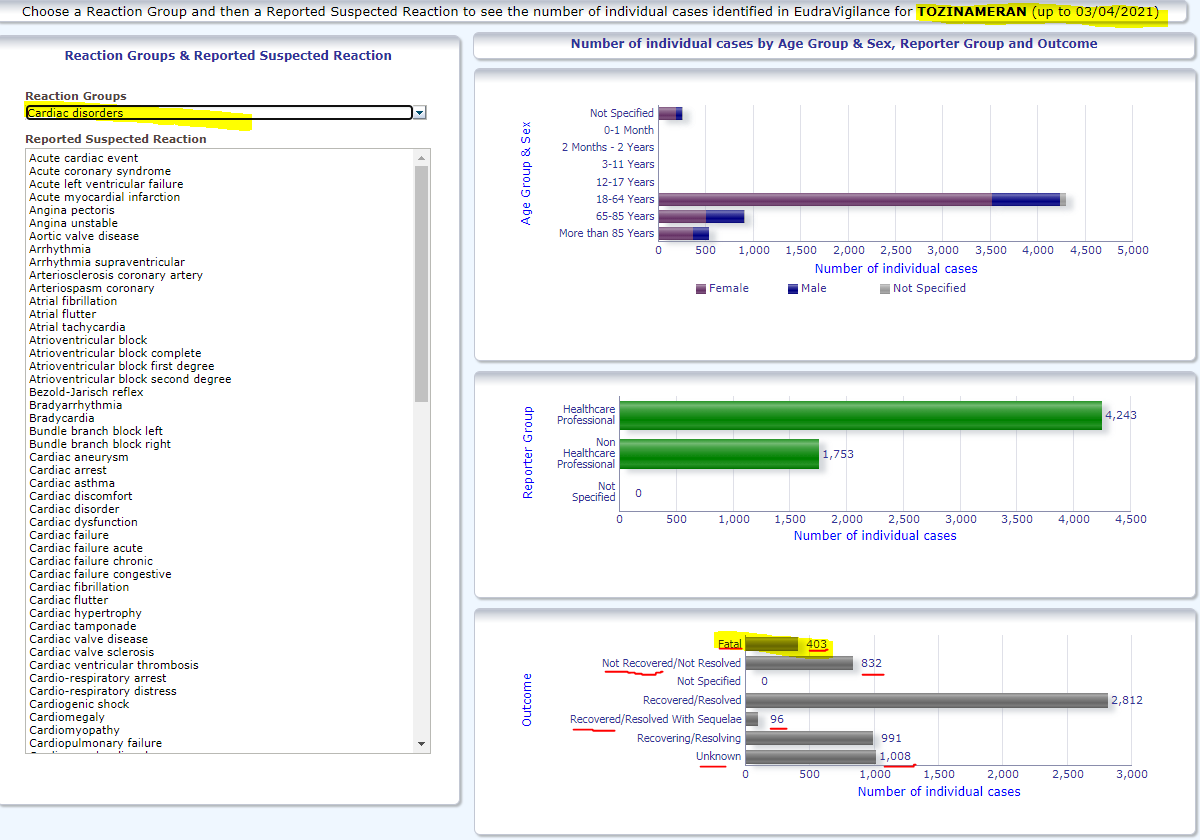Screen dimensions: 1200x840
Task: Select Cardiogenic shock reaction
Action: click(79, 704)
